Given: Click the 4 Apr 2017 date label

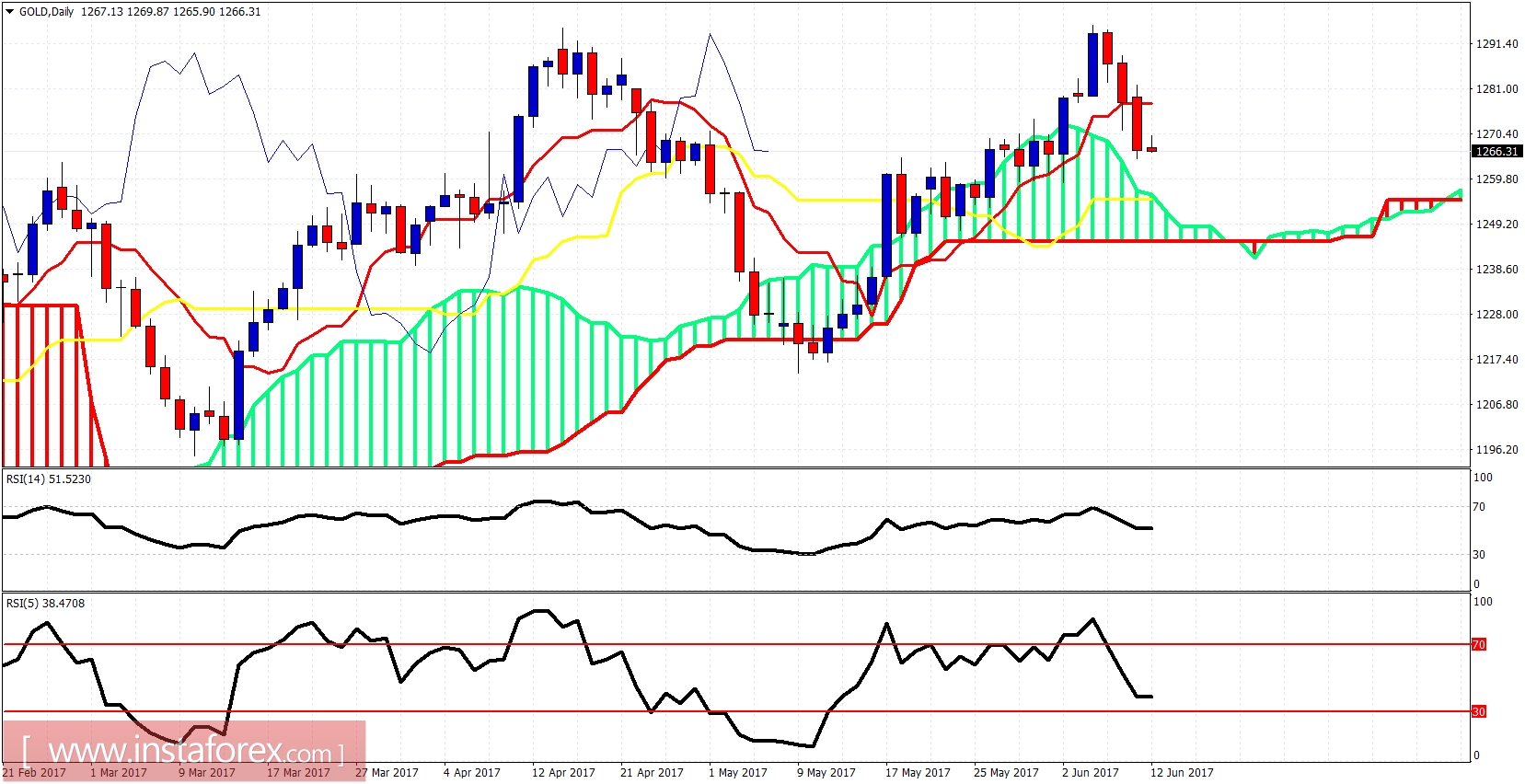Looking at the screenshot, I should click(x=472, y=773).
